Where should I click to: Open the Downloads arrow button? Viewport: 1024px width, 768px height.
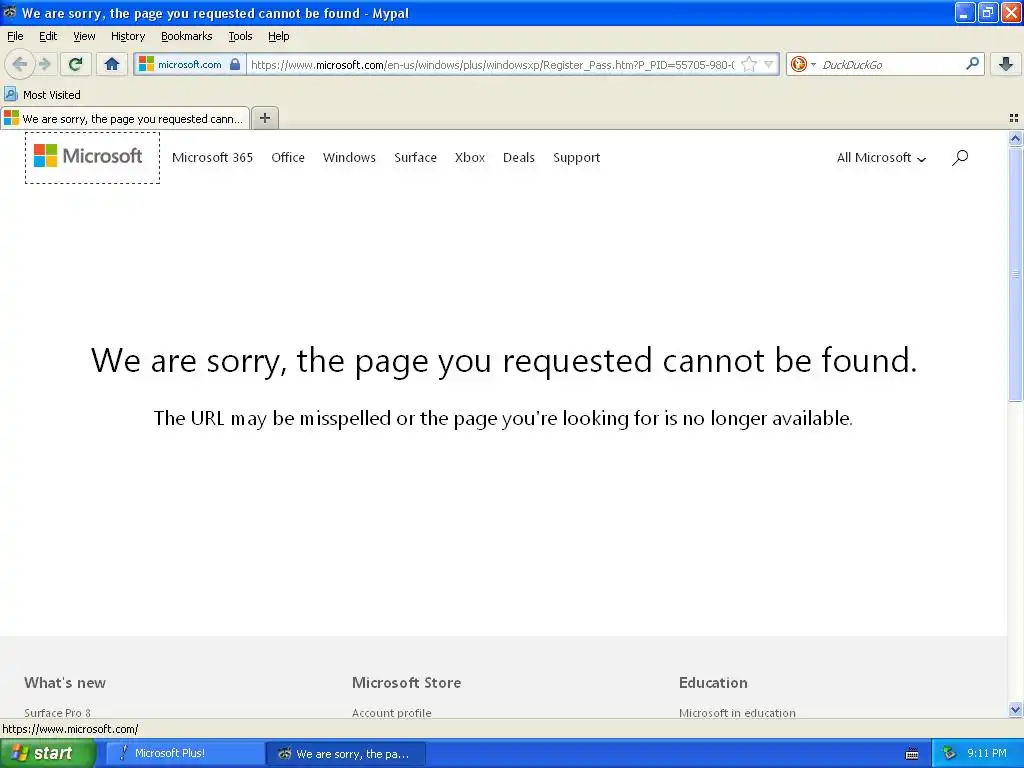point(1006,64)
